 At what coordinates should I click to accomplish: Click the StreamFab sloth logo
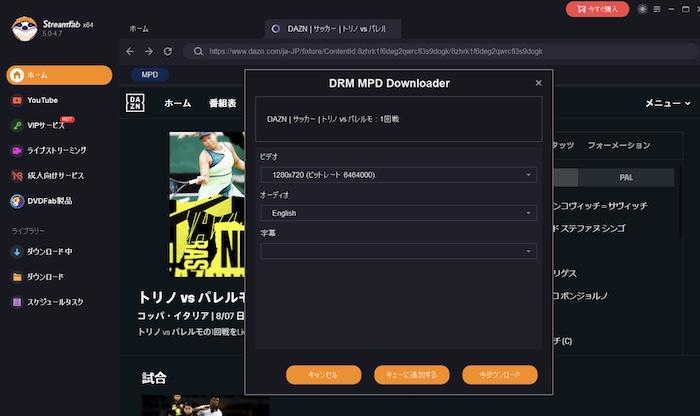[25, 29]
